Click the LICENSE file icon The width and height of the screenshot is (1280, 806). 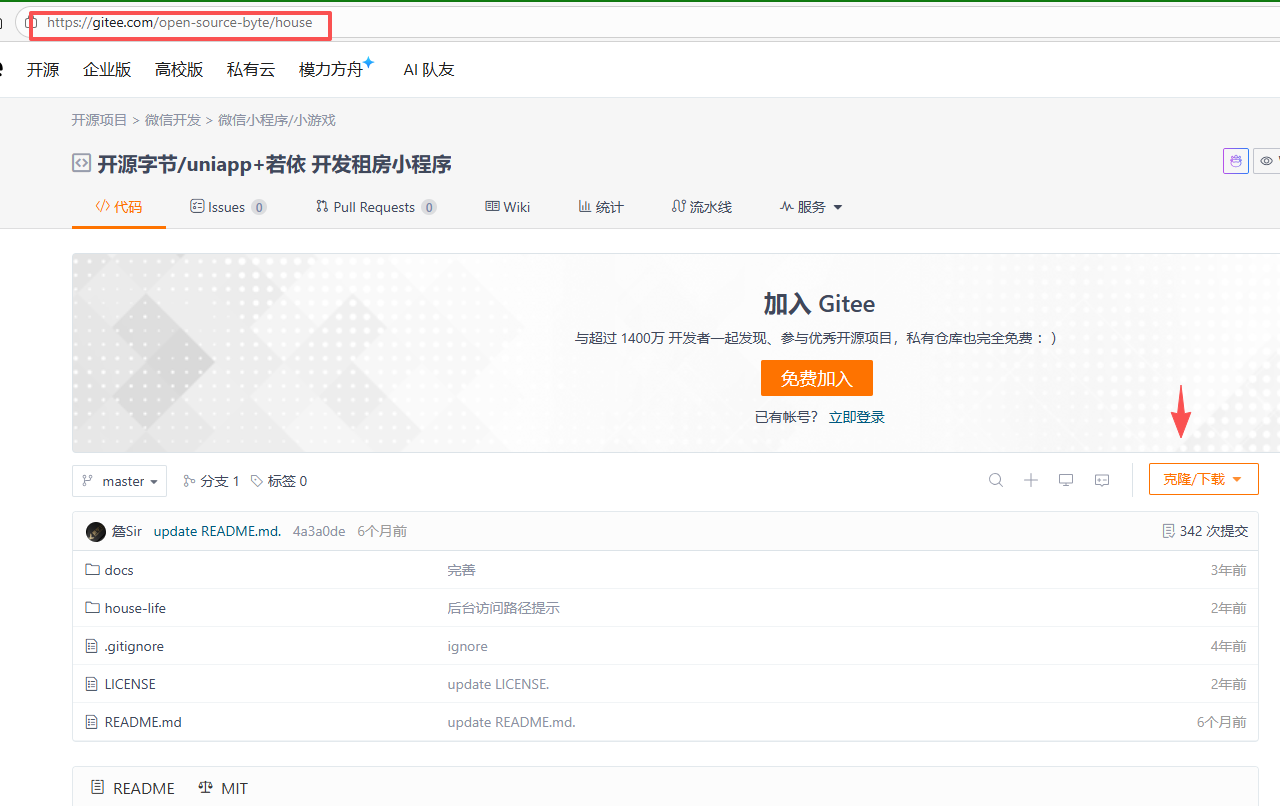click(92, 684)
